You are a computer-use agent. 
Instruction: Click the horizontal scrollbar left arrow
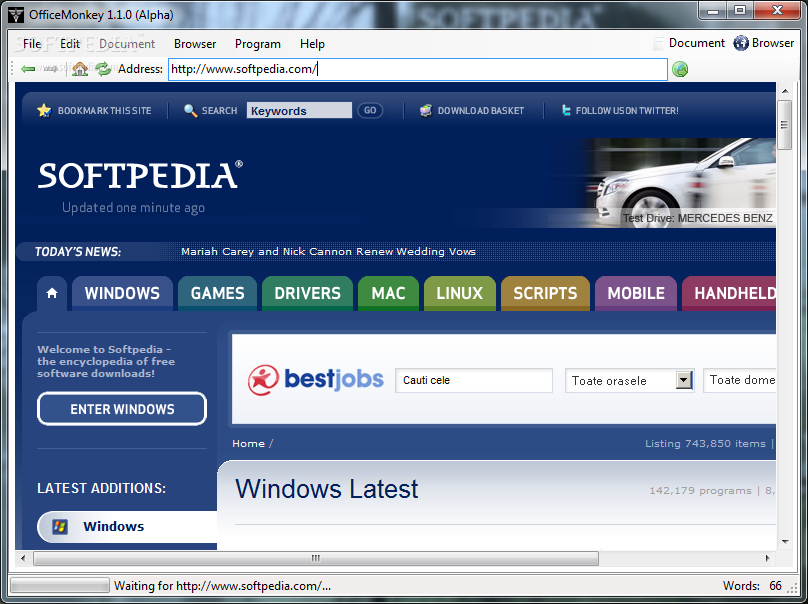[x=23, y=558]
